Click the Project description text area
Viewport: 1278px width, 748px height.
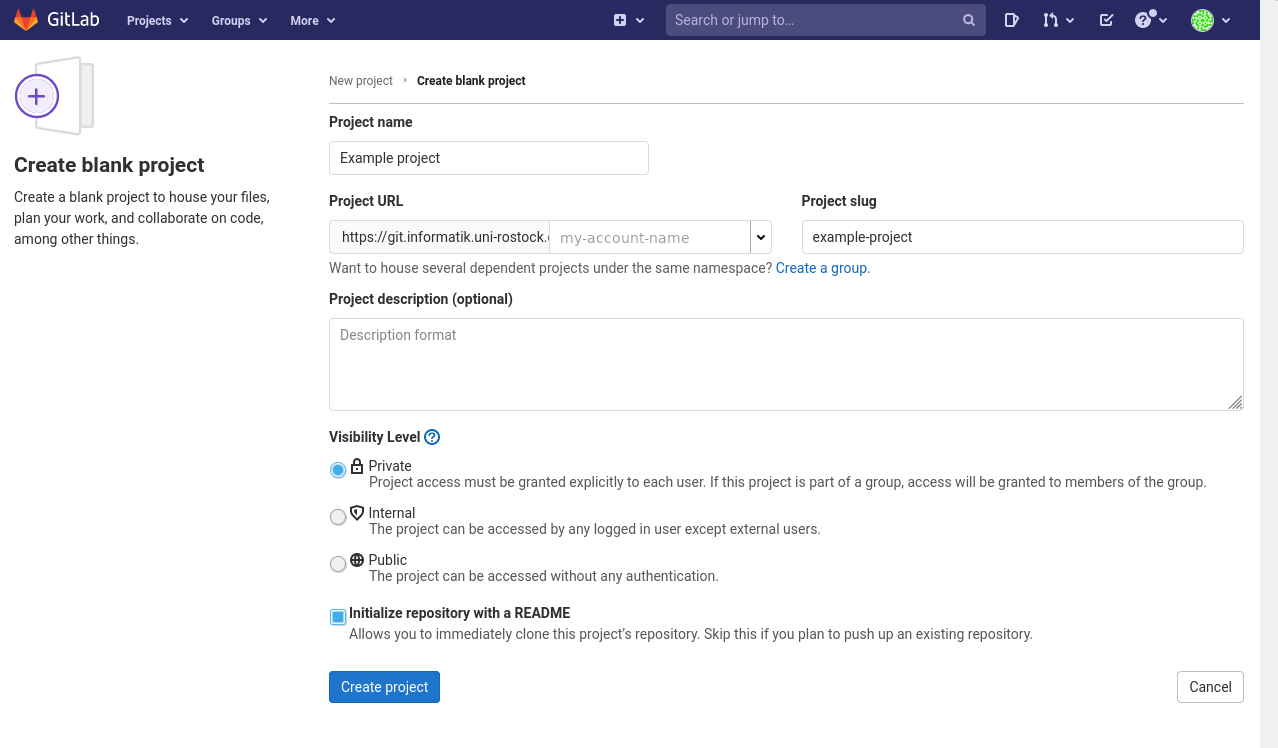click(786, 364)
